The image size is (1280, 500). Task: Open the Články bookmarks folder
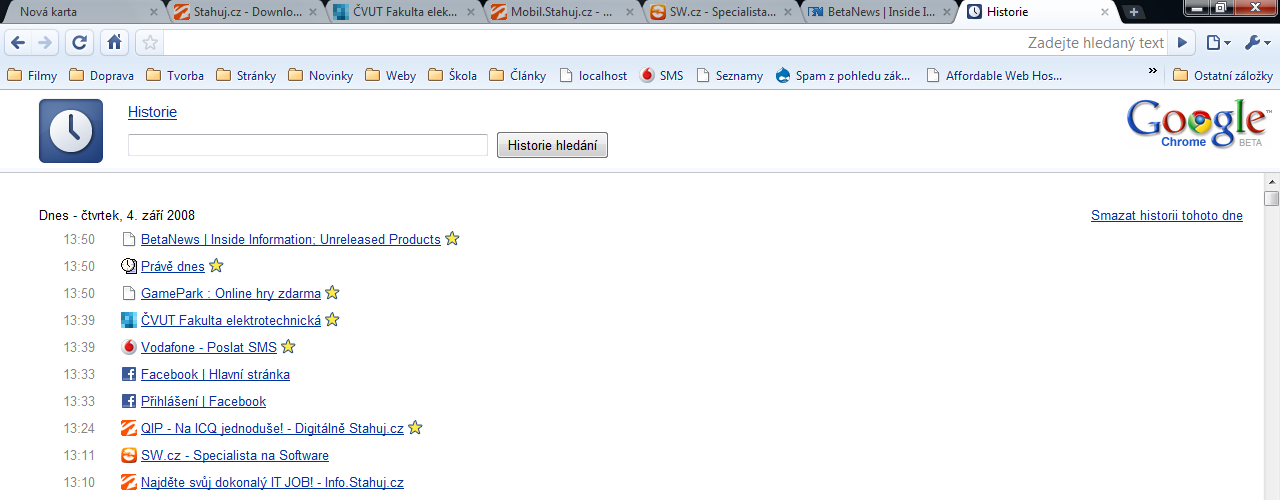(x=517, y=75)
